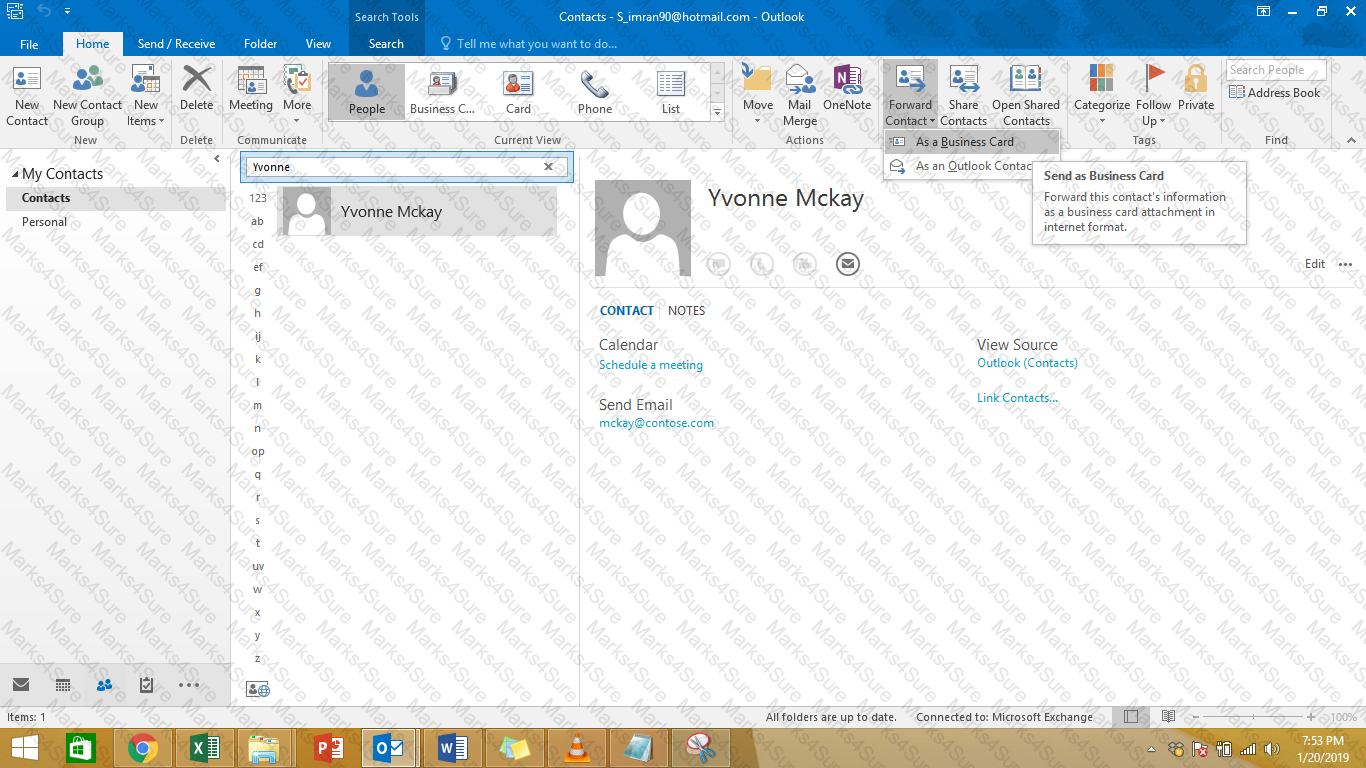
Task: Jump to contacts under letter m
Action: pos(257,405)
